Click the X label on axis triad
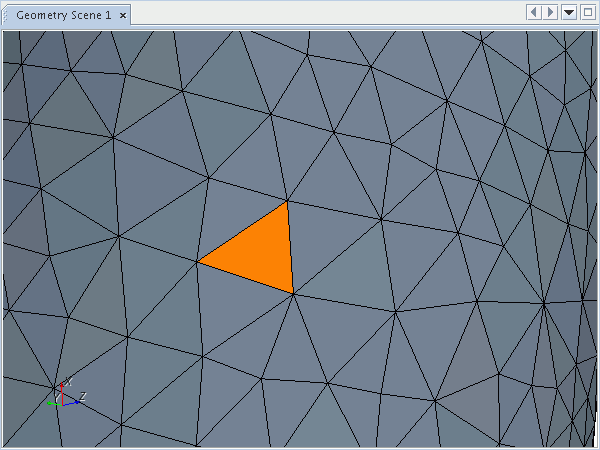Viewport: 600px width, 450px height. coord(68,382)
